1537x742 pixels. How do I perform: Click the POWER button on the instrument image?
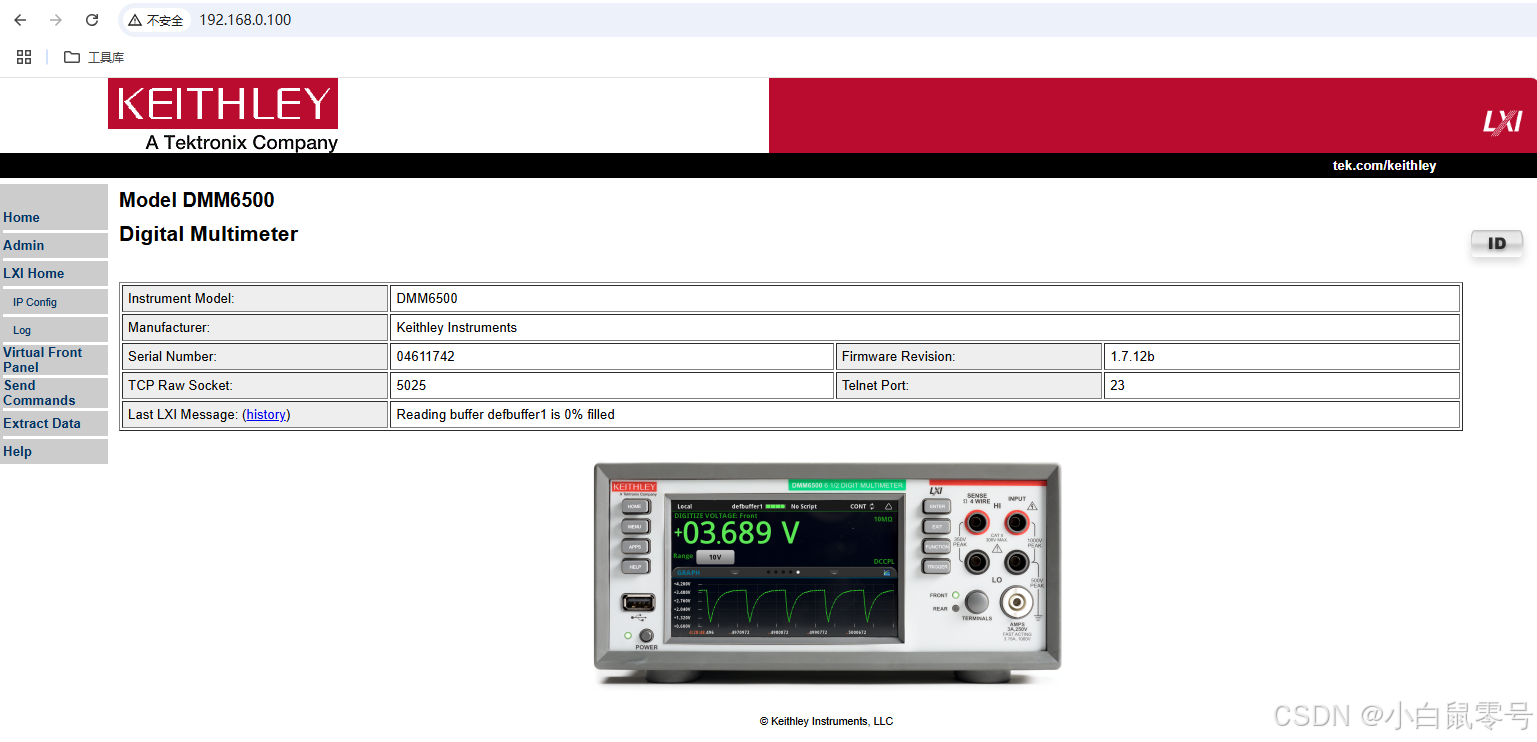coord(646,635)
